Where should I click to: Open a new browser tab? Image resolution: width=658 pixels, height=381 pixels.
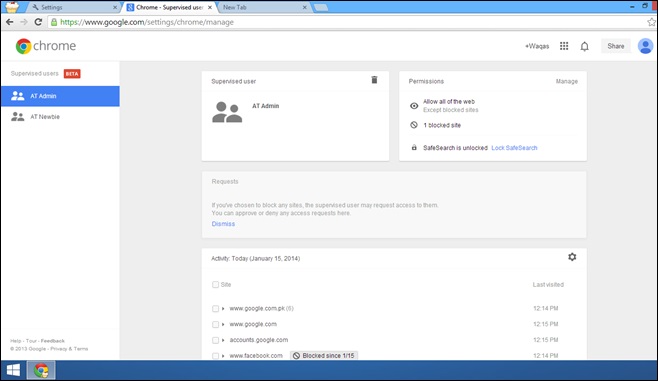click(321, 8)
